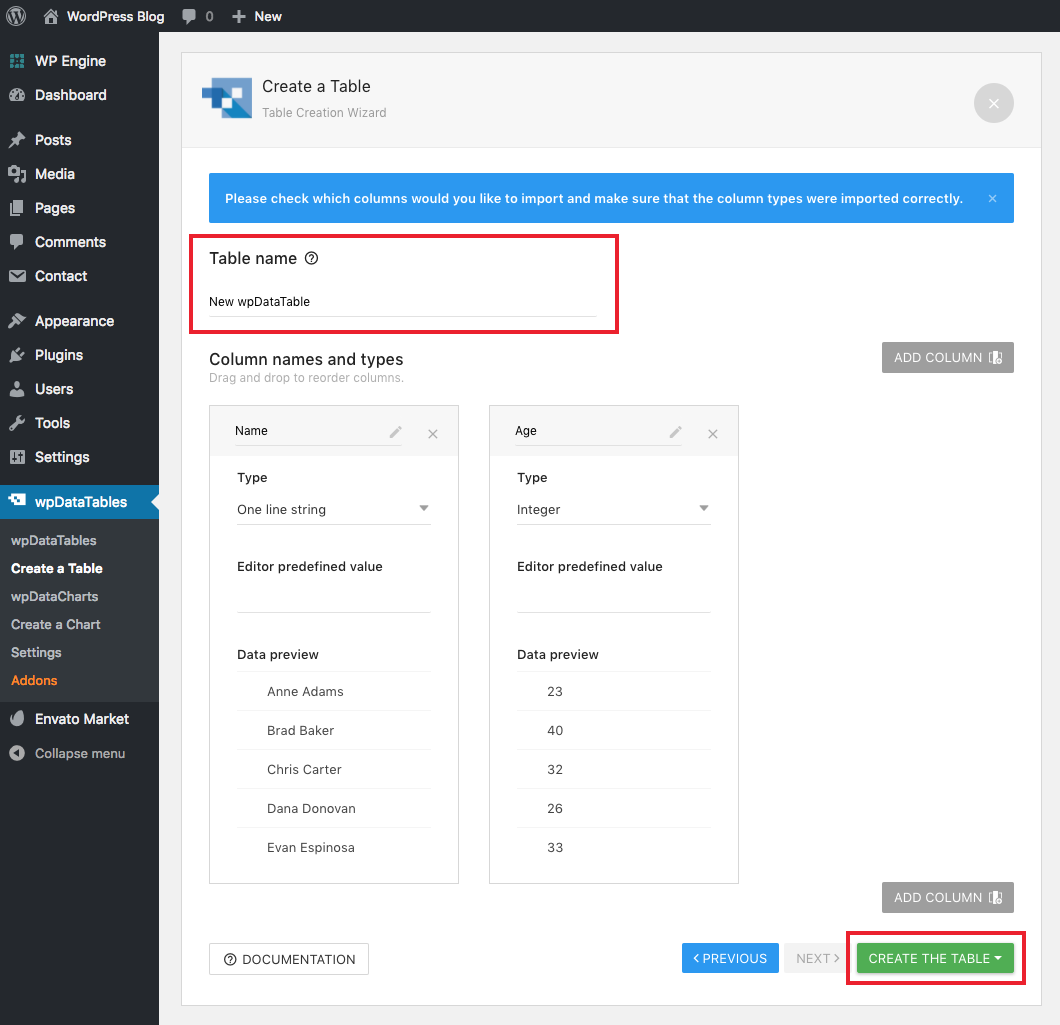This screenshot has width=1060, height=1025.
Task: Click the Table name help icon
Action: click(311, 258)
